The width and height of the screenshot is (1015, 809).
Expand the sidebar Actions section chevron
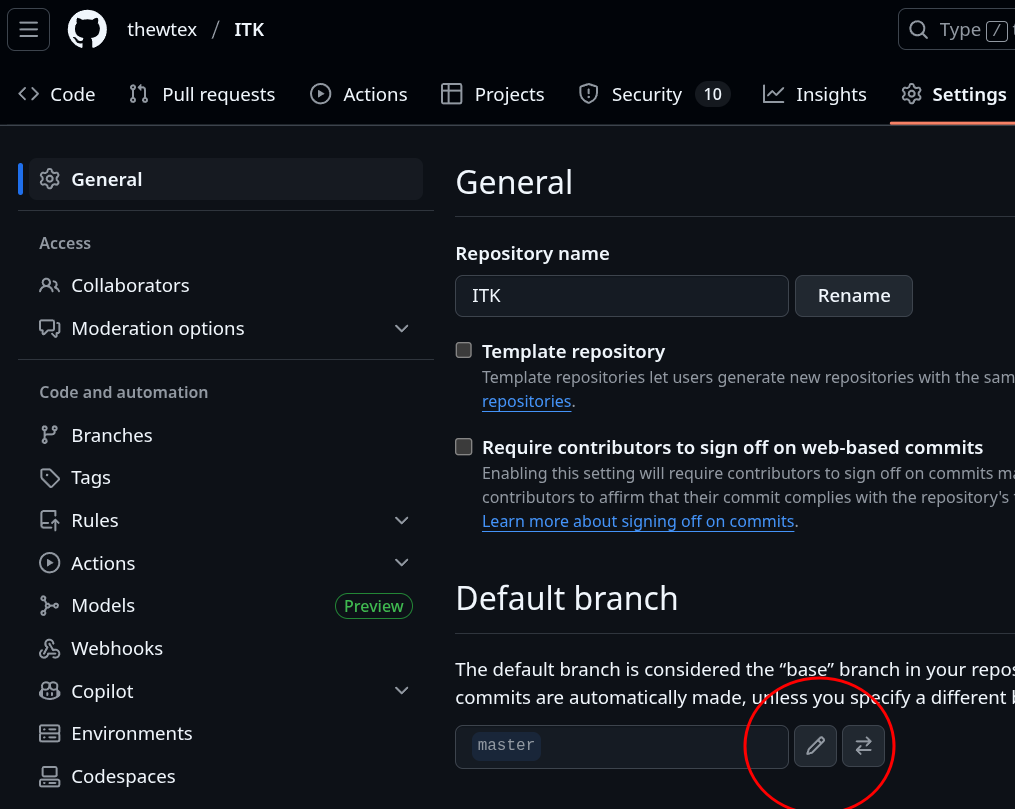(401, 563)
